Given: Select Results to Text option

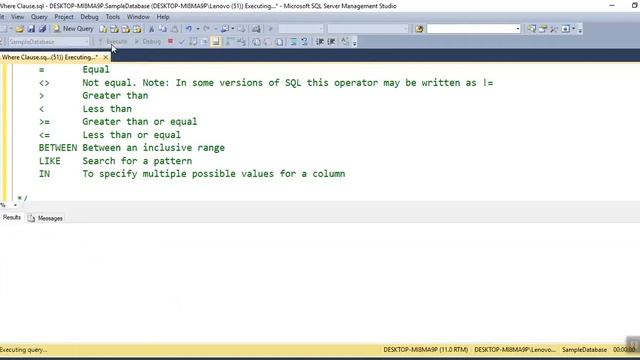Looking at the screenshot, I should pyautogui.click(x=256, y=42).
